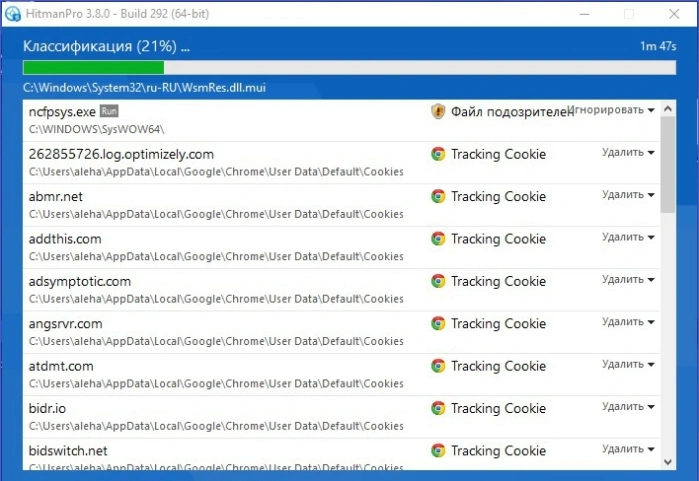Click Cookies path under angsrvr.com
Viewport: 699px width, 481px height.
click(216, 341)
